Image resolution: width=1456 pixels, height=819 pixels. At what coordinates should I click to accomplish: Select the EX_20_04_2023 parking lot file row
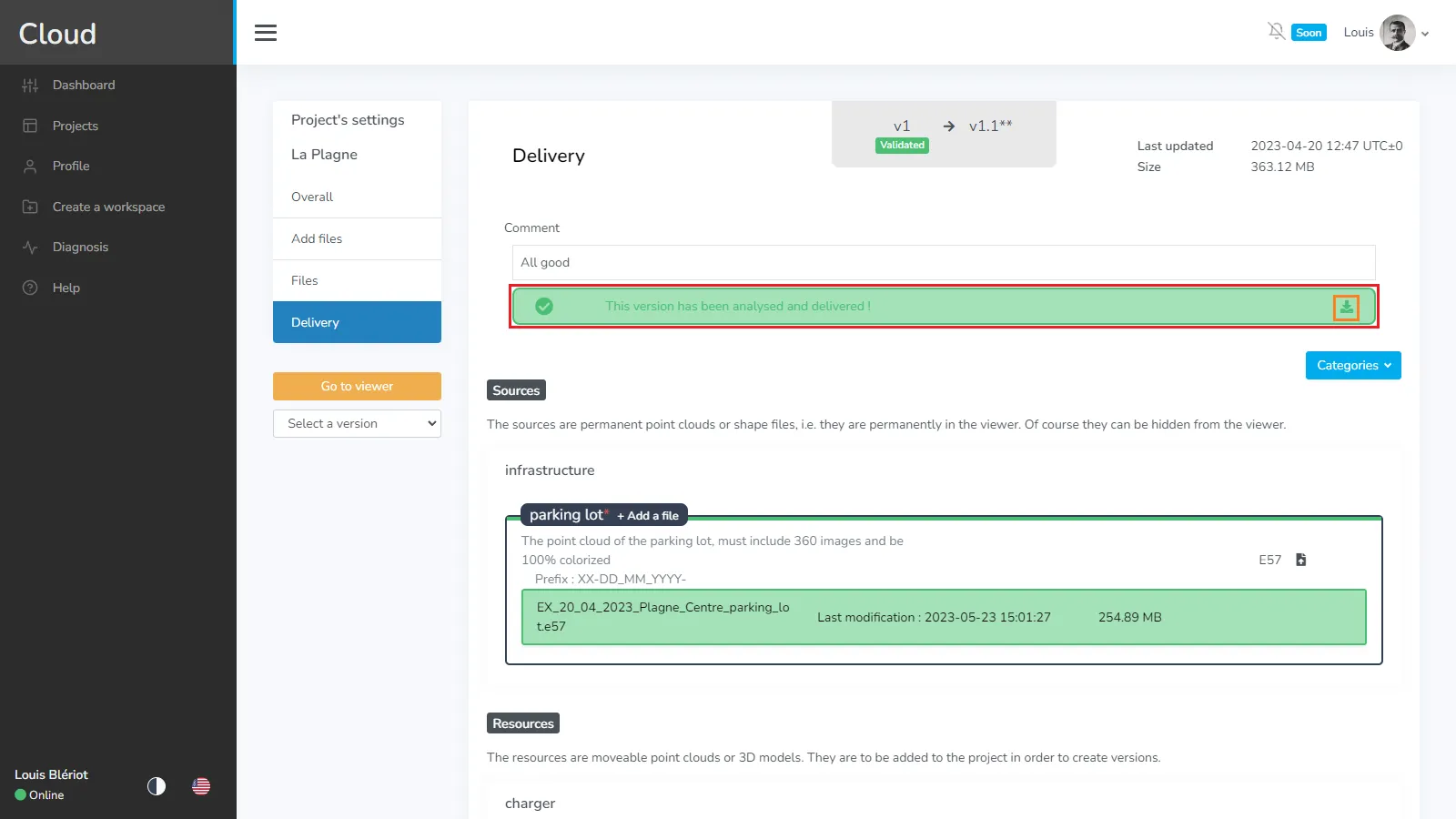pos(943,617)
